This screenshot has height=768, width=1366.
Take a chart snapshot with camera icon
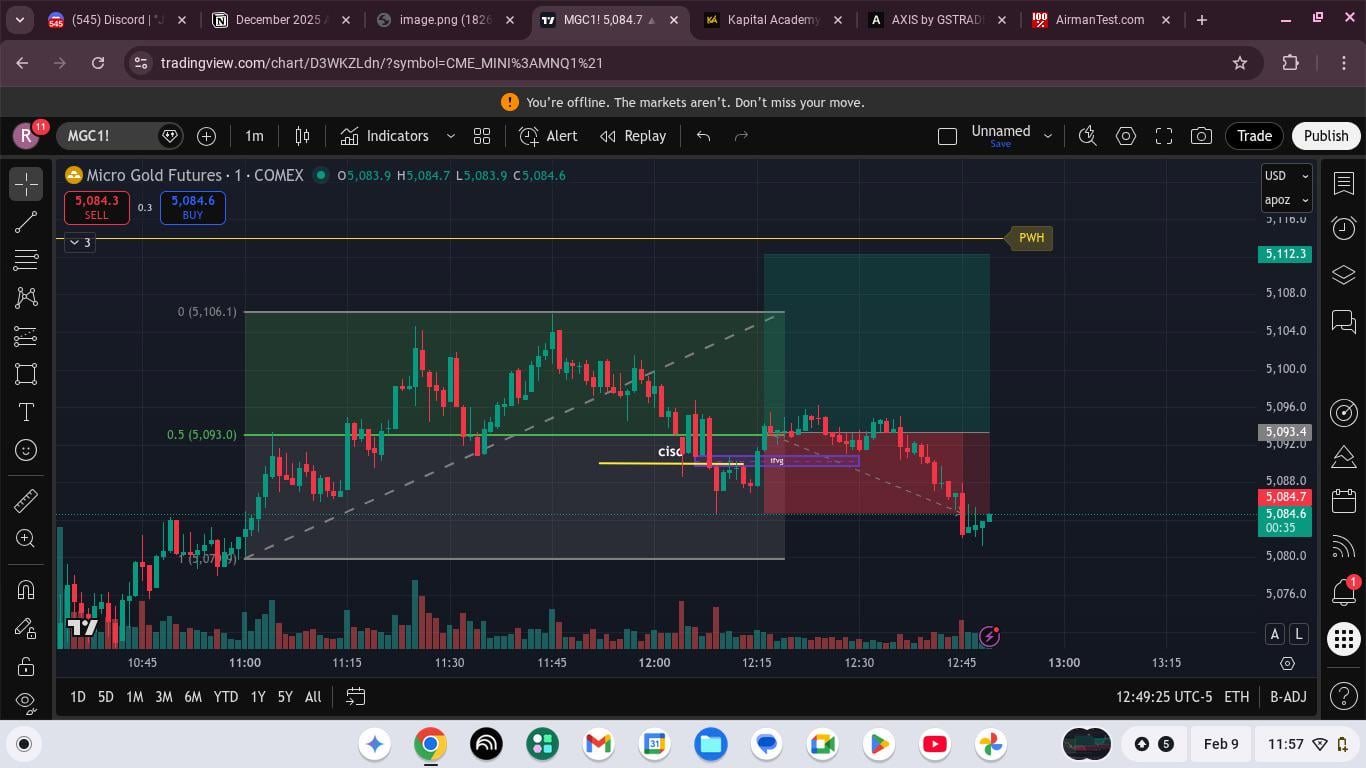1201,136
